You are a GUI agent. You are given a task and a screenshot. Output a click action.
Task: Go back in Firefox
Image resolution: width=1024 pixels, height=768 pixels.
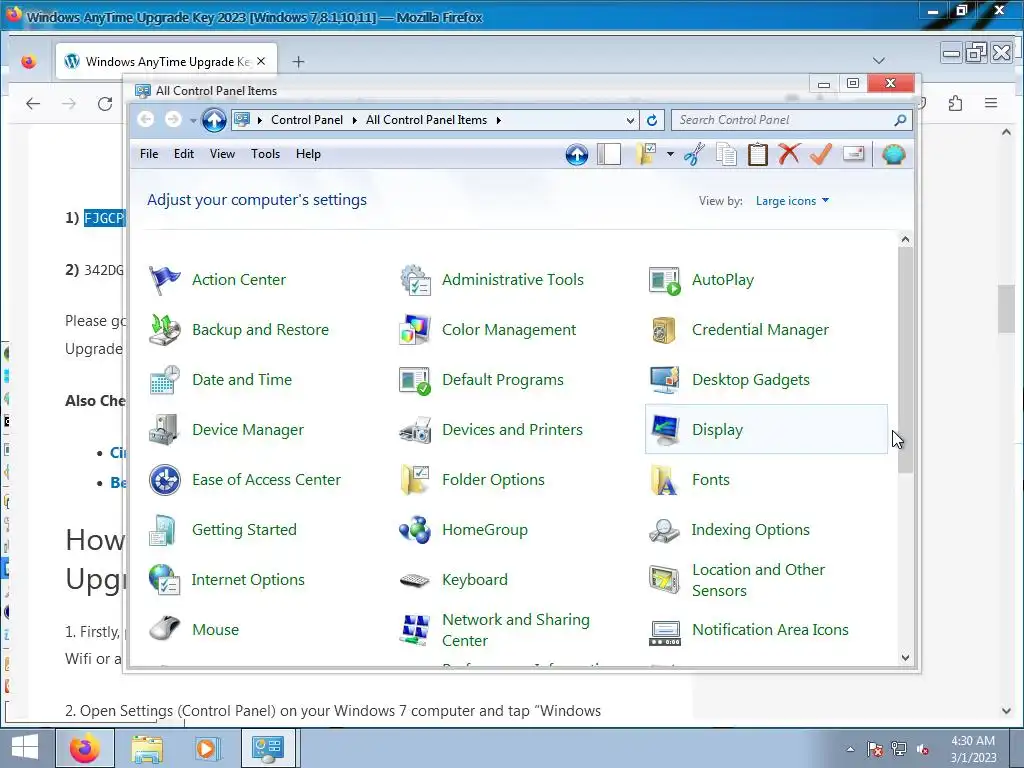33,104
